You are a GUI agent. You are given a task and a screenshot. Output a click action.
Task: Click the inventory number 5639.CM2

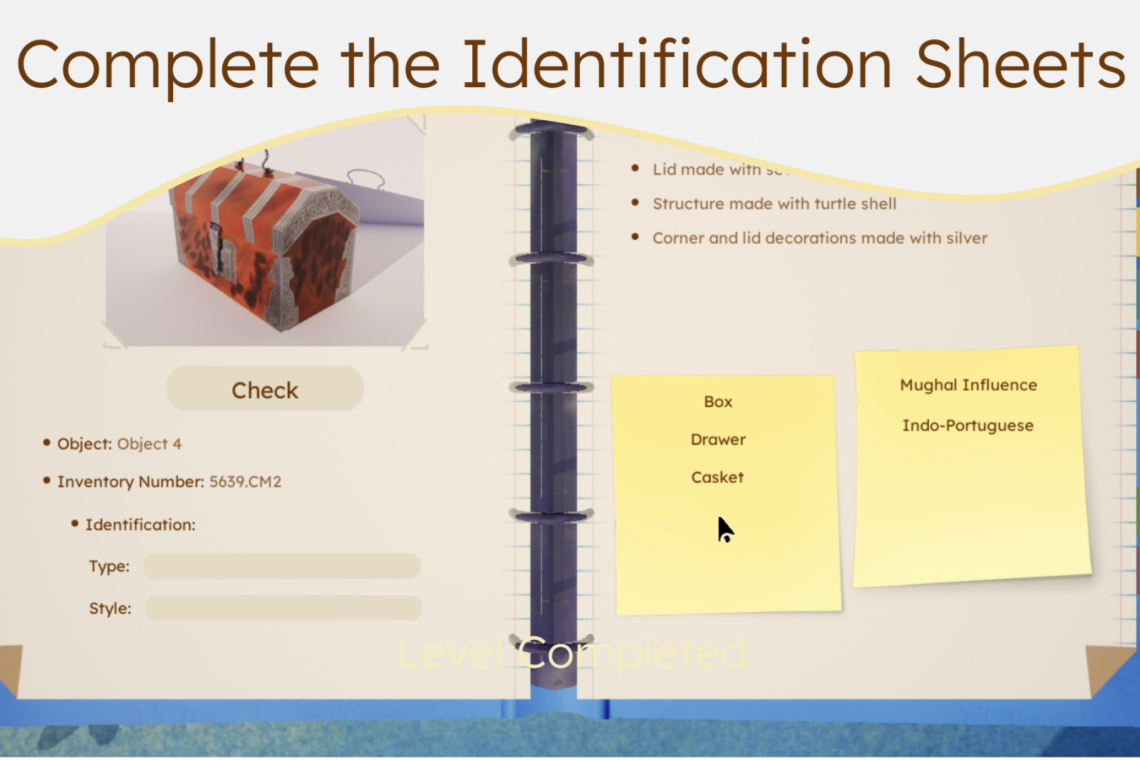pyautogui.click(x=245, y=481)
